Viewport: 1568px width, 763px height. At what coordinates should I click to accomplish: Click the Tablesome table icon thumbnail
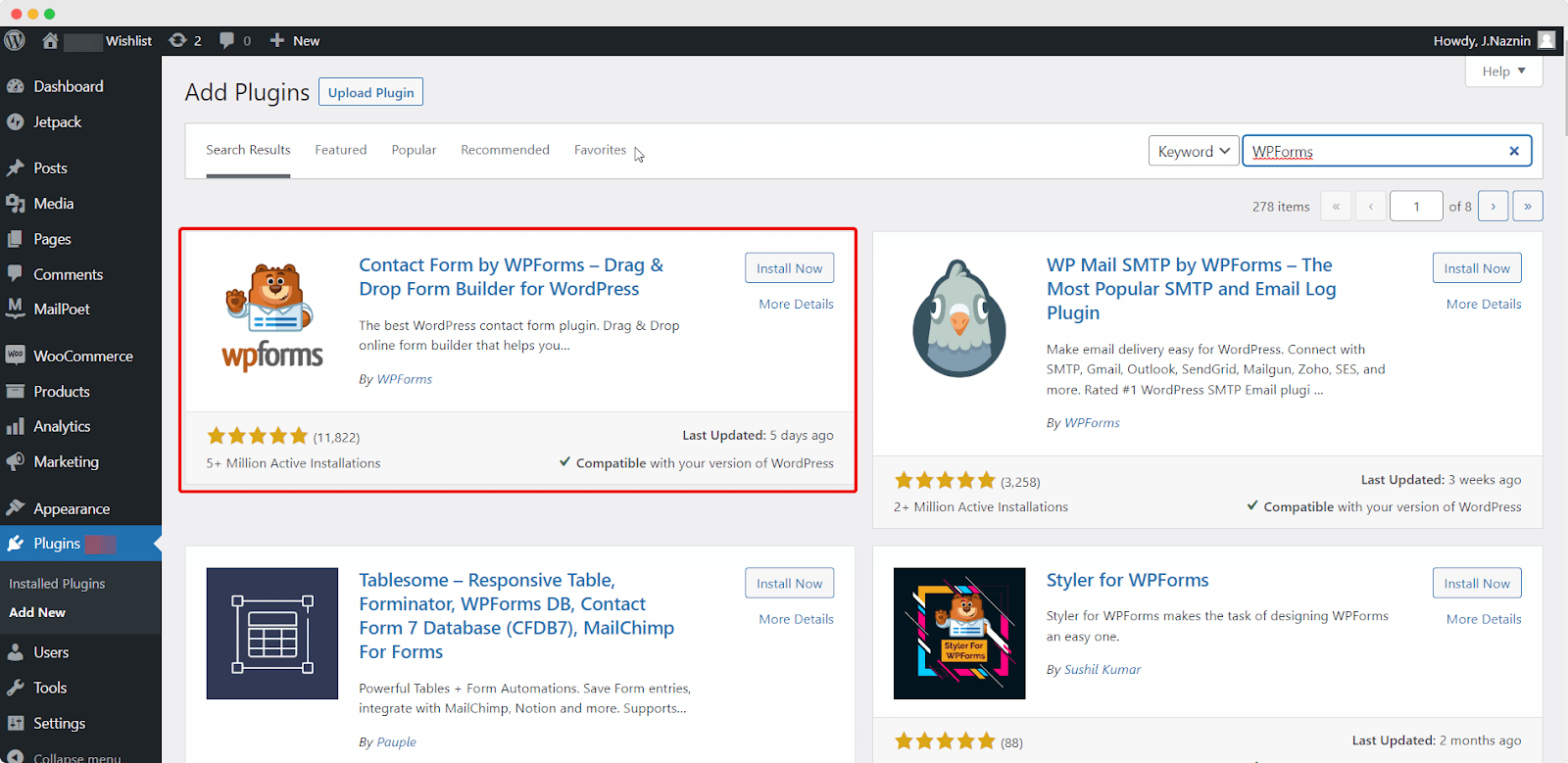click(272, 634)
